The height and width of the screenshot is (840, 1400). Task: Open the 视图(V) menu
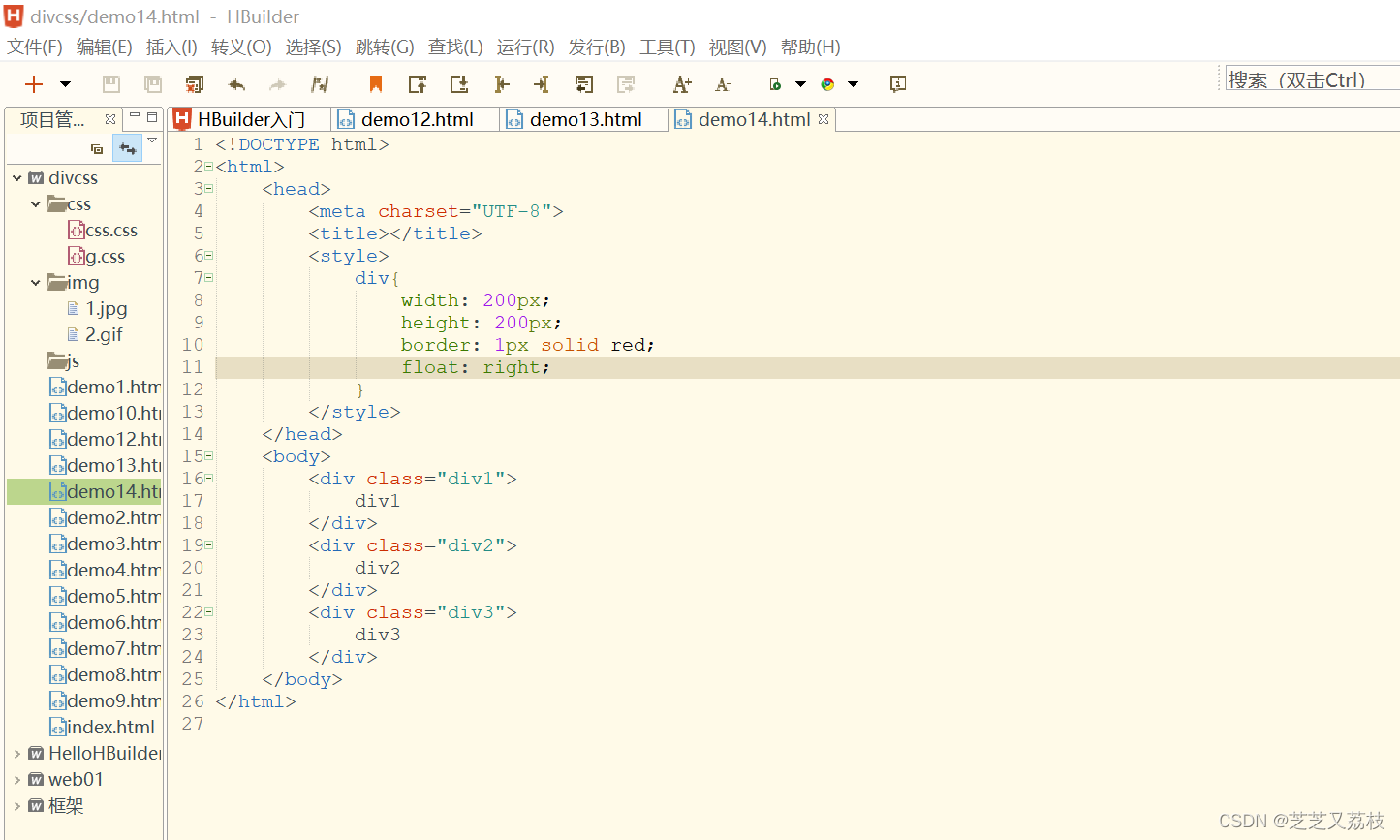[737, 47]
